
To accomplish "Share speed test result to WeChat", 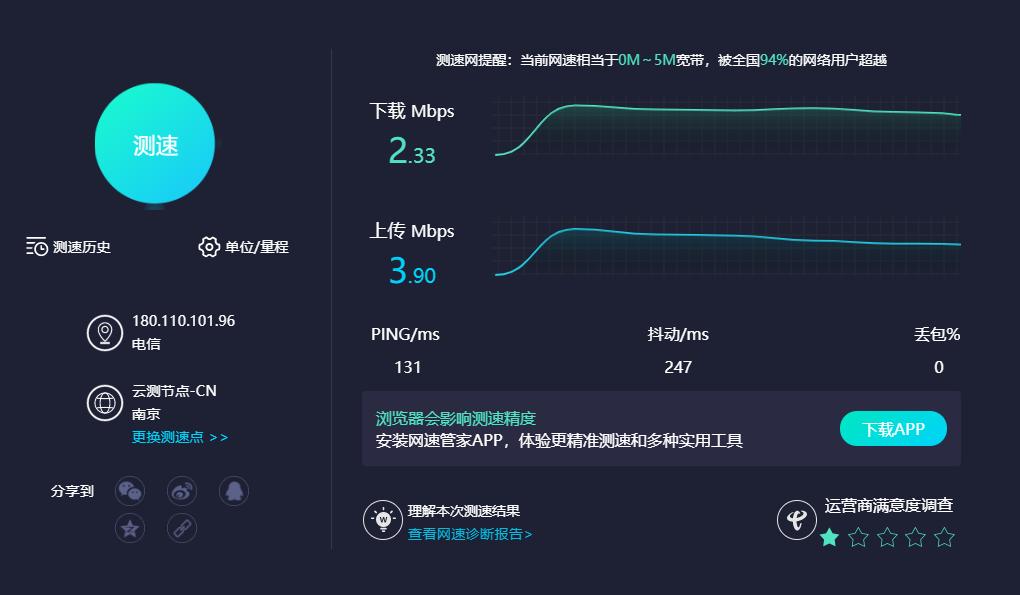I will pyautogui.click(x=130, y=491).
